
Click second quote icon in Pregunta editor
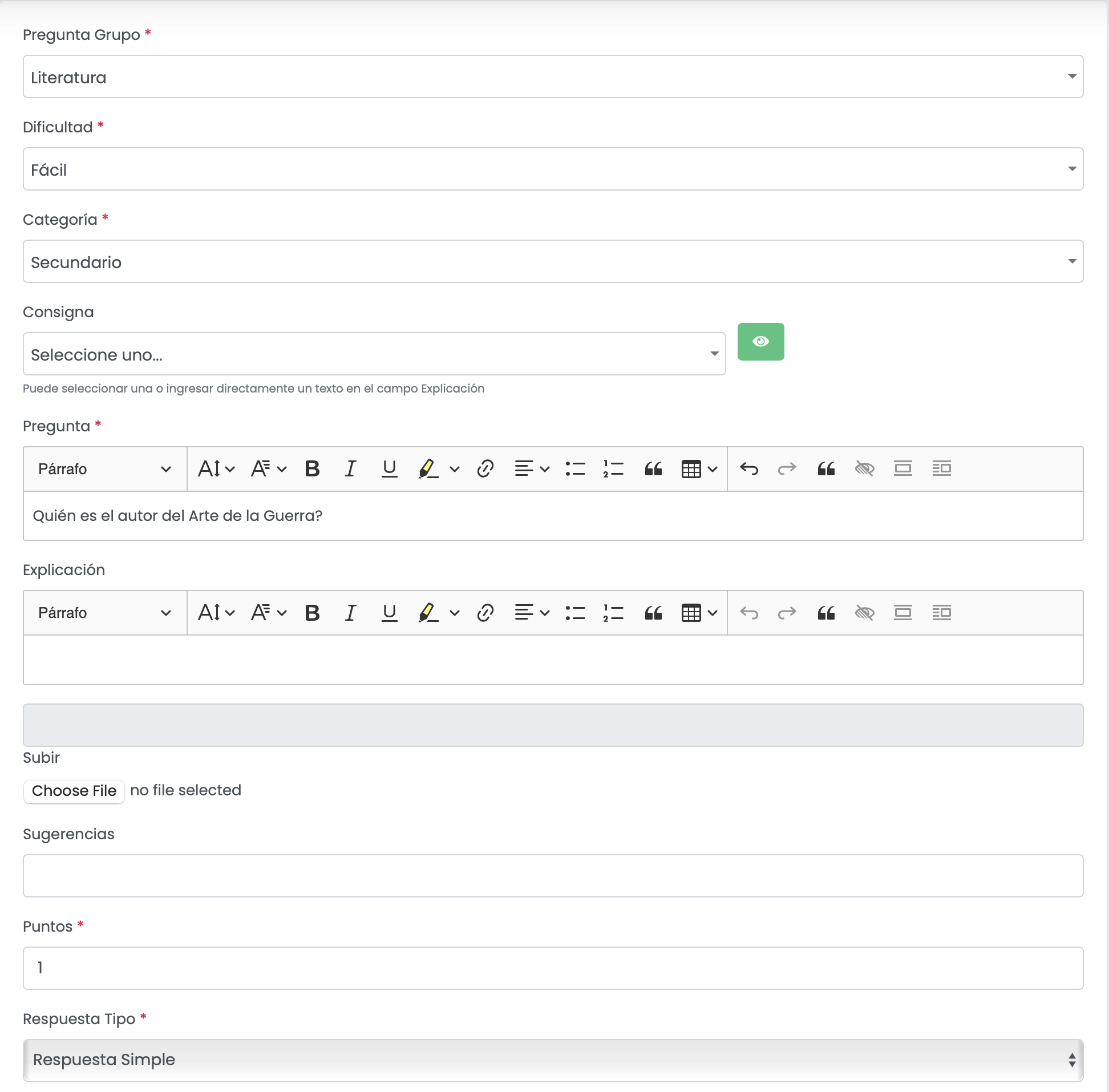[825, 469]
